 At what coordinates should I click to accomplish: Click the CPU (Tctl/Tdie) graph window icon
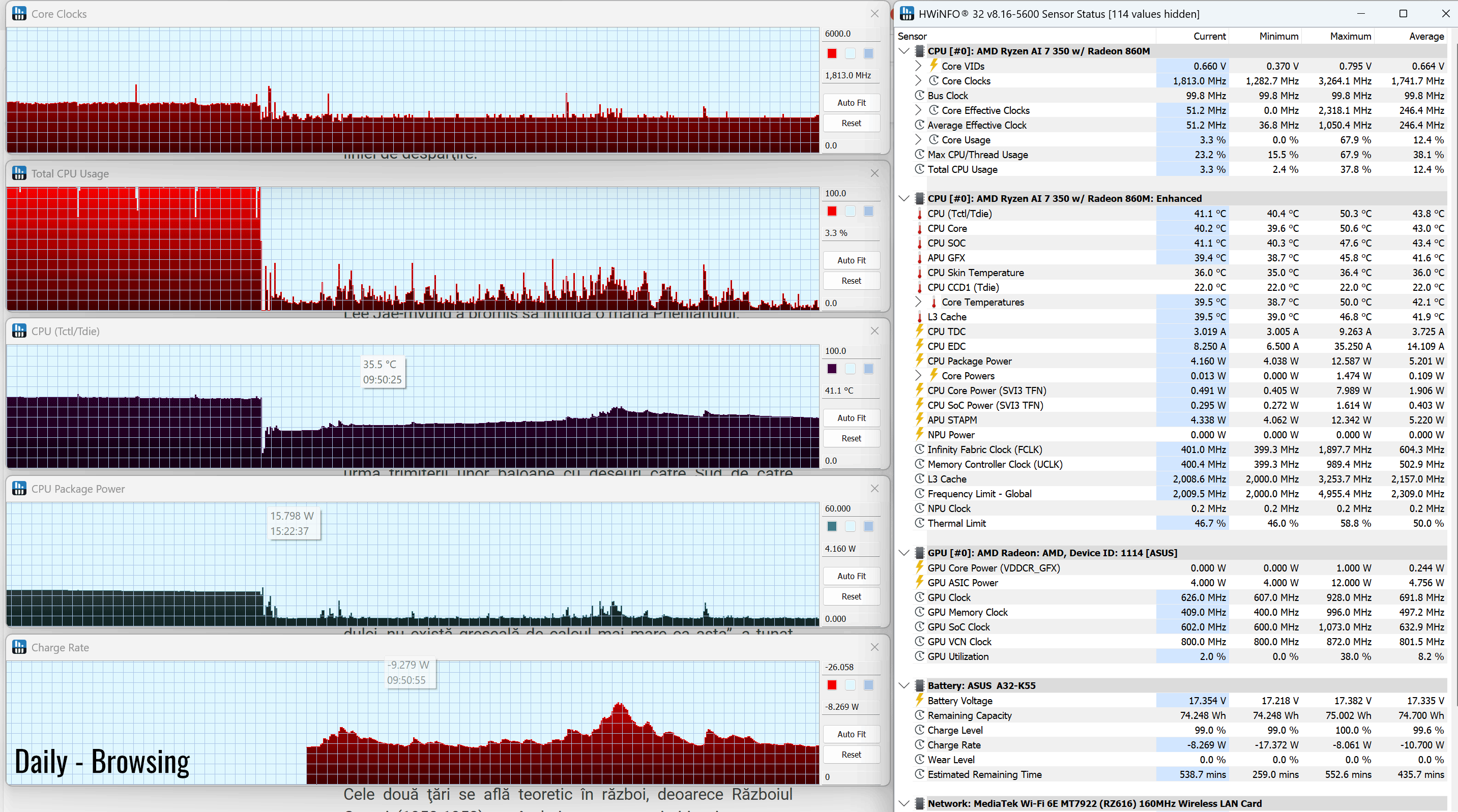tap(19, 331)
